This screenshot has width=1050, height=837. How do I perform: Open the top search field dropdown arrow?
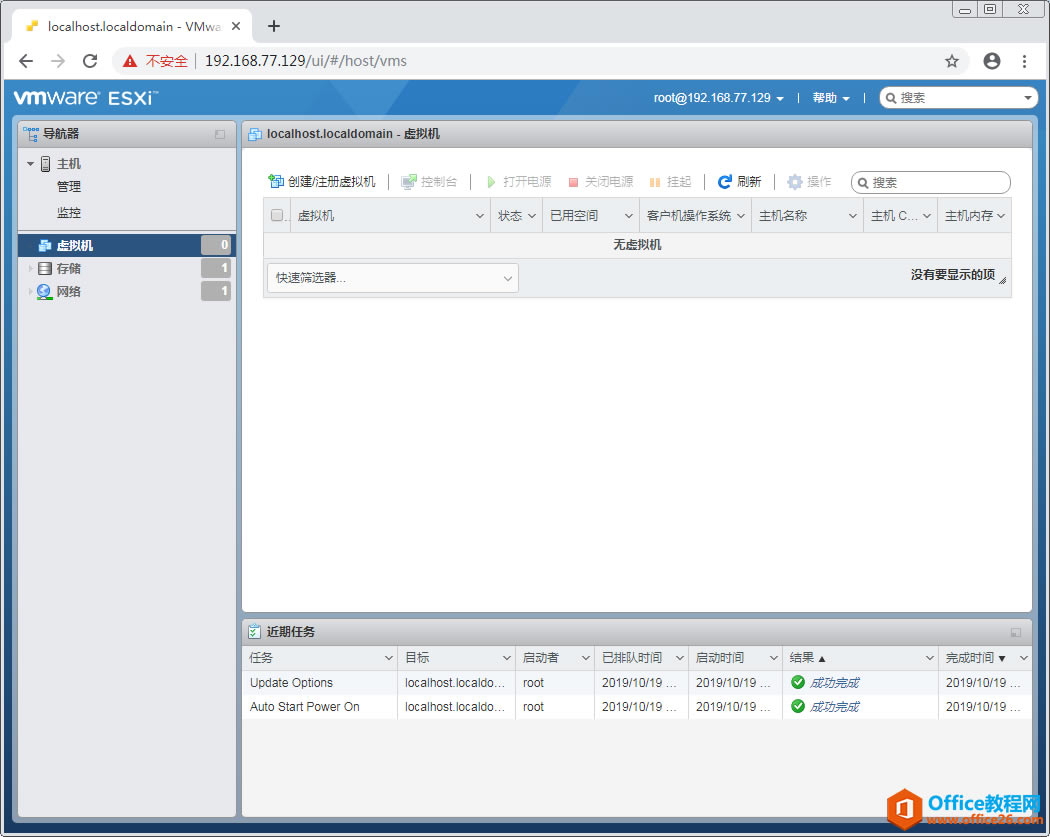(x=1028, y=98)
